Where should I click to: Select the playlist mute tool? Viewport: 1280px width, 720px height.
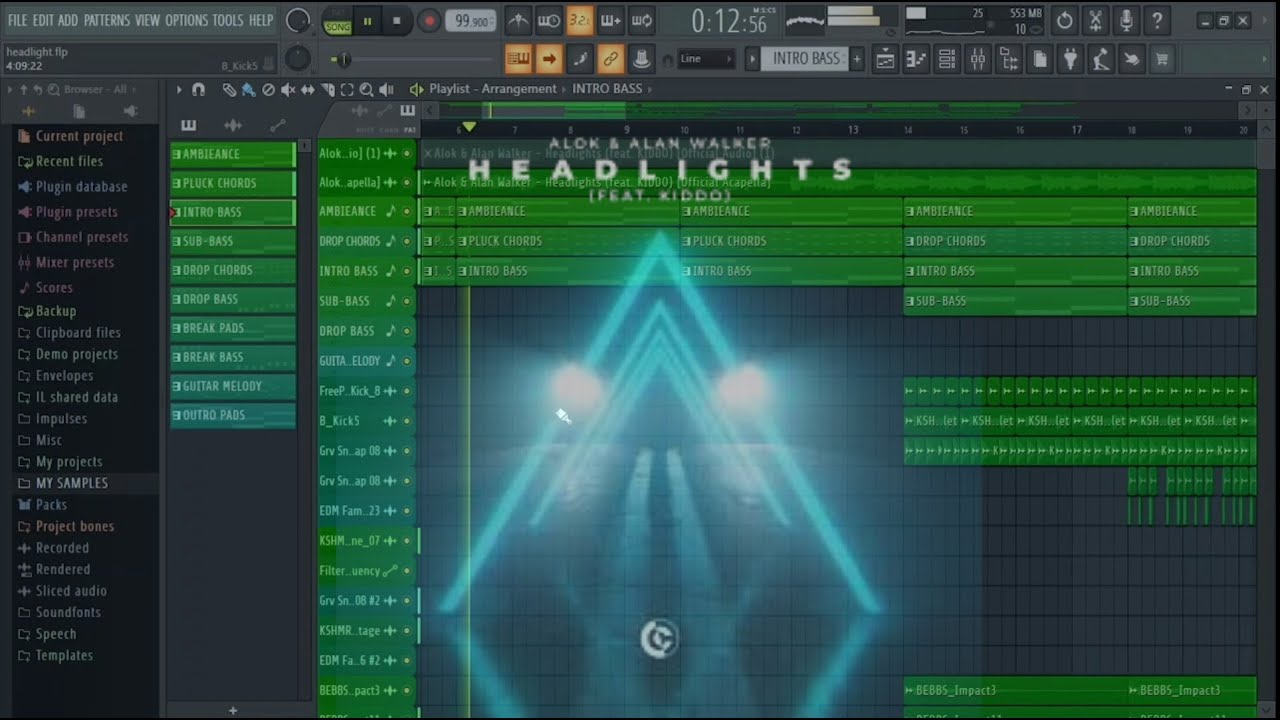tap(288, 89)
